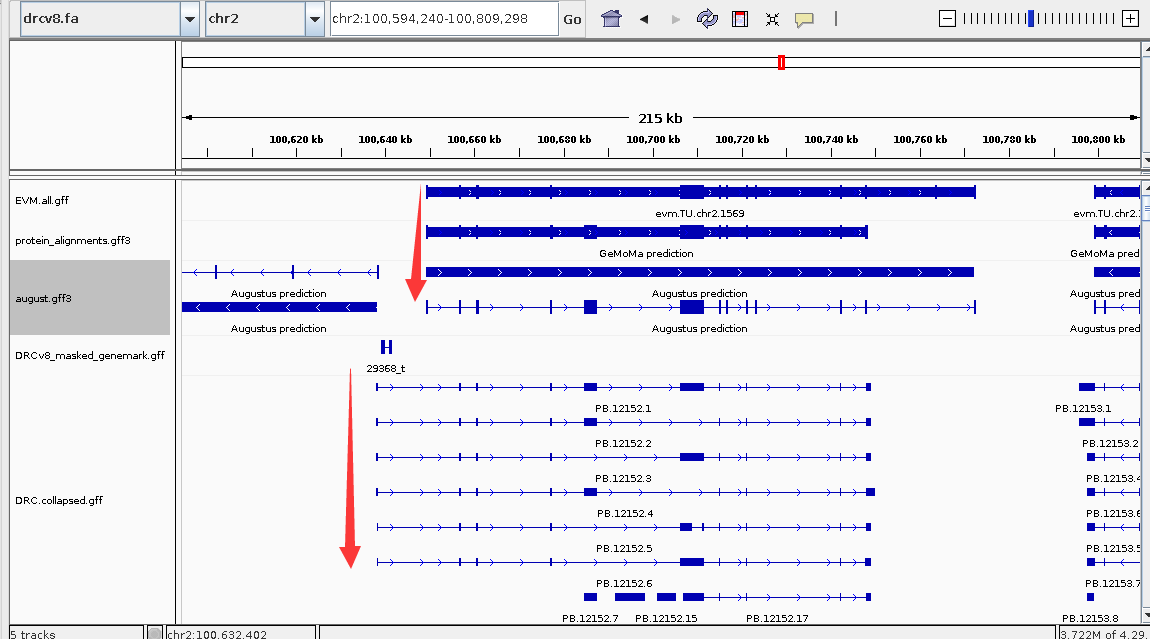Image resolution: width=1150 pixels, height=639 pixels.
Task: Click the red locus marker in chromosome ideogram
Action: [781, 61]
